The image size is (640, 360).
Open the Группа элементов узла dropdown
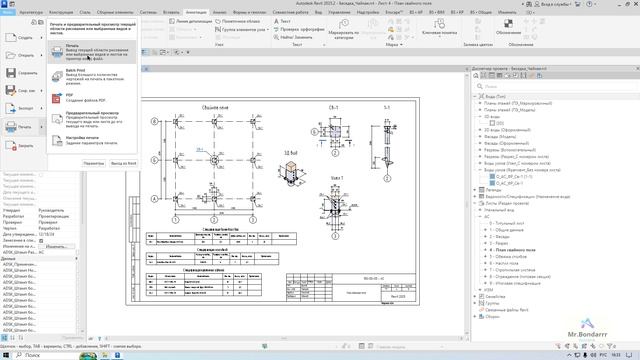(242, 29)
